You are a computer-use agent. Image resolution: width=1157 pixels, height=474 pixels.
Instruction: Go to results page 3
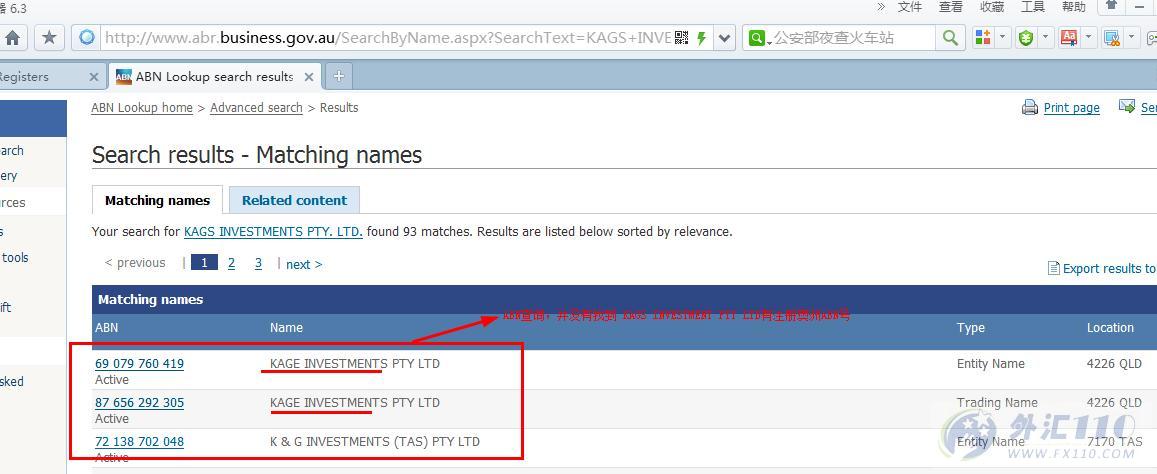[258, 264]
